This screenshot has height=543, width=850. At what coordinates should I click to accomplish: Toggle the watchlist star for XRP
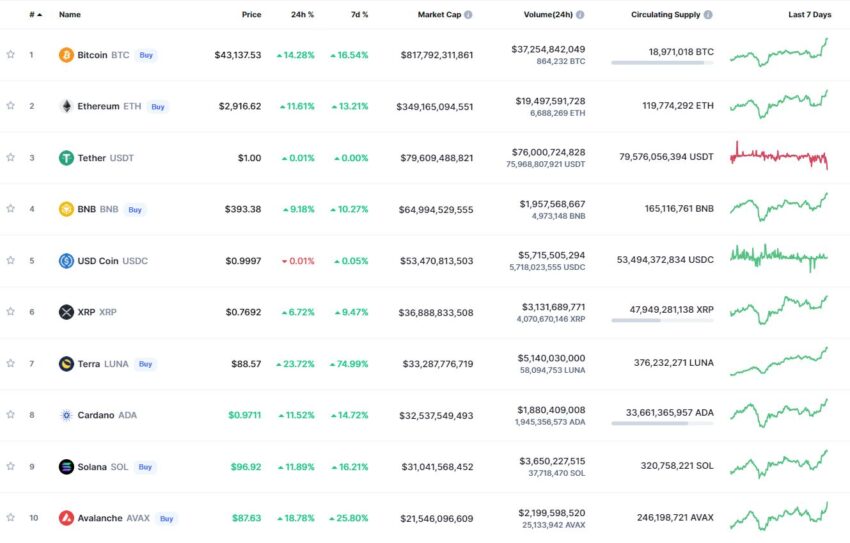[x=10, y=312]
